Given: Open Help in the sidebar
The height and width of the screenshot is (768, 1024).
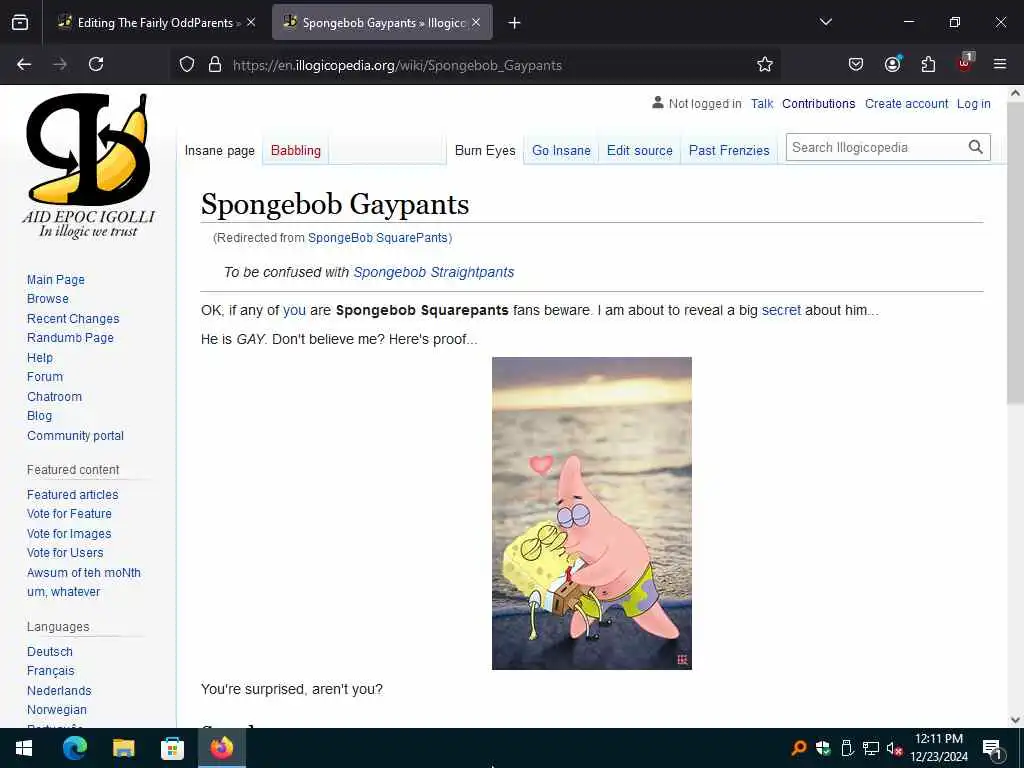Looking at the screenshot, I should [x=40, y=358].
